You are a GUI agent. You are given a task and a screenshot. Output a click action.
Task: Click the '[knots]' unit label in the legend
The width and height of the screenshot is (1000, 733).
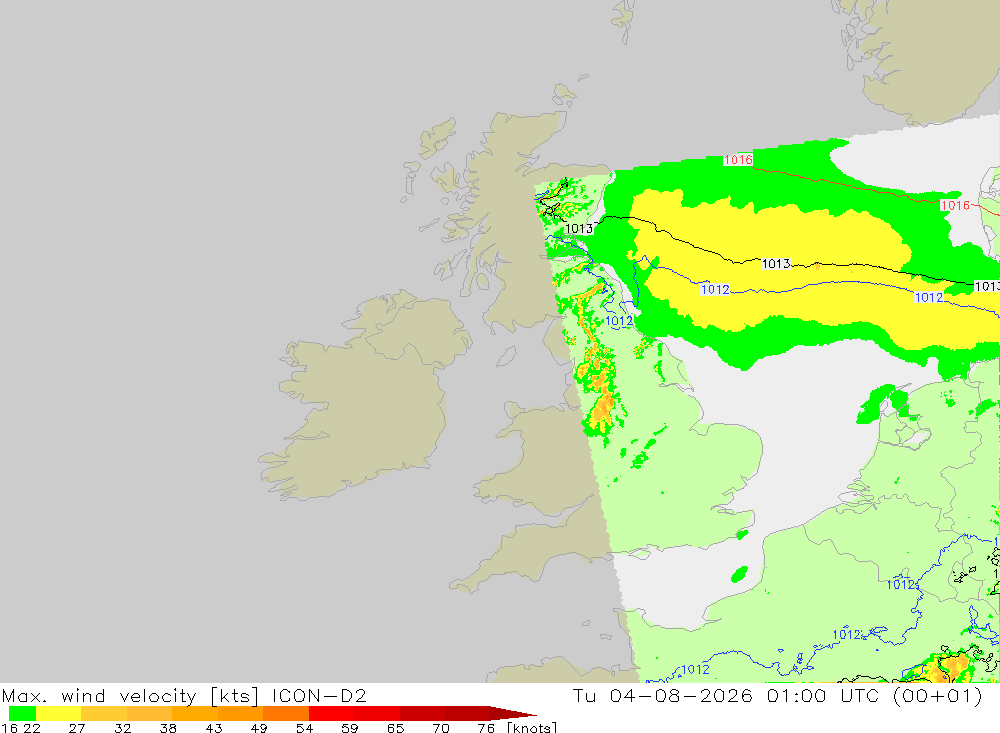point(531,727)
